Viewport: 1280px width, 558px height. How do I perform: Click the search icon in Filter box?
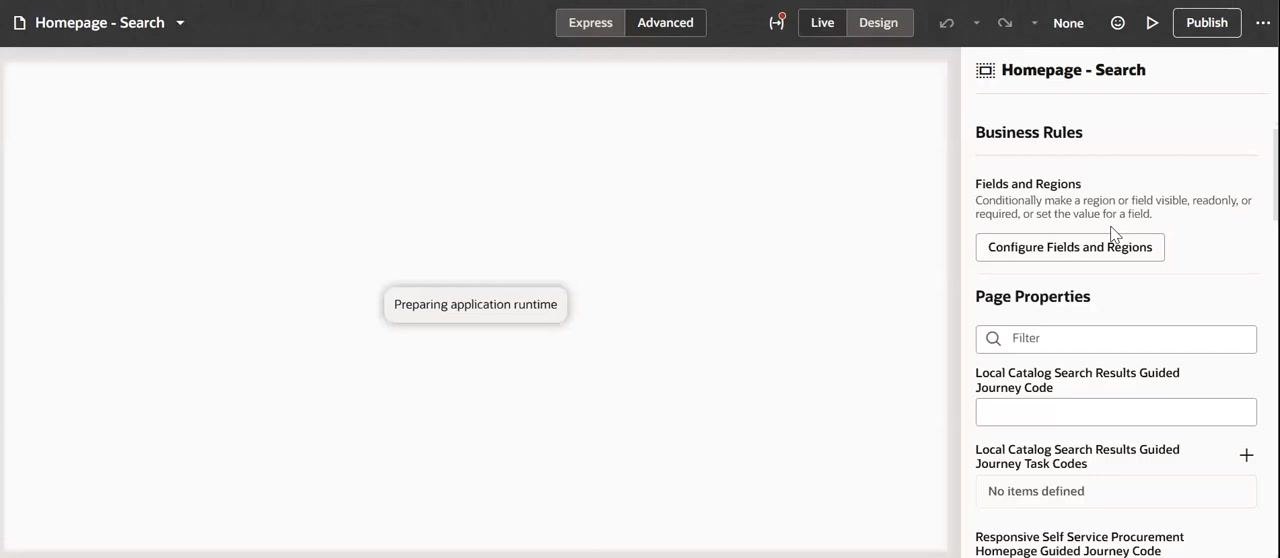click(993, 338)
